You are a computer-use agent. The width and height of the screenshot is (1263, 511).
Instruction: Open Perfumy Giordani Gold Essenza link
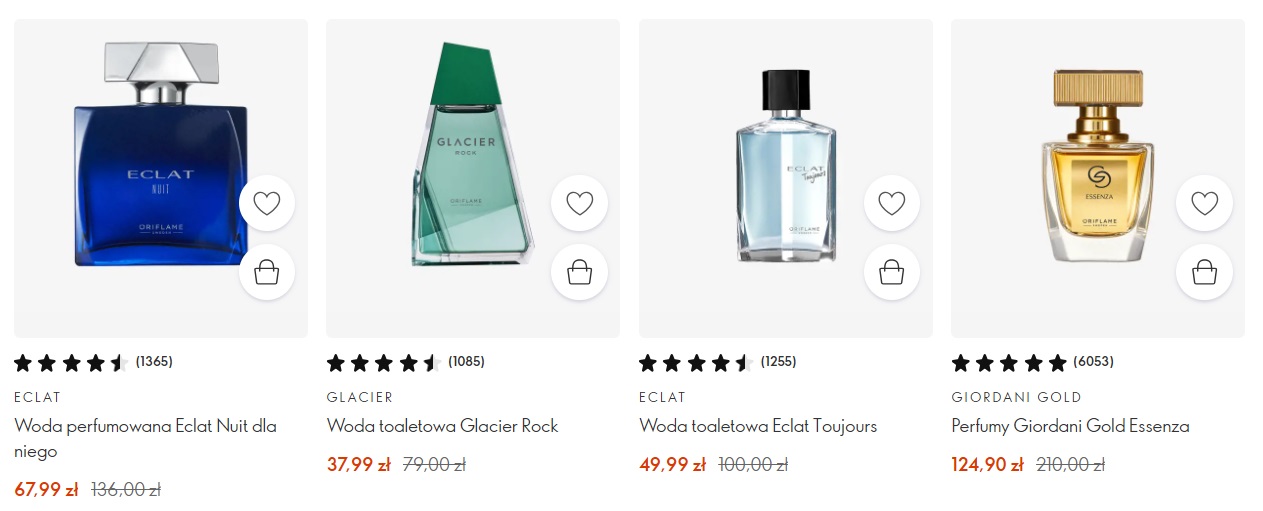pos(1070,426)
